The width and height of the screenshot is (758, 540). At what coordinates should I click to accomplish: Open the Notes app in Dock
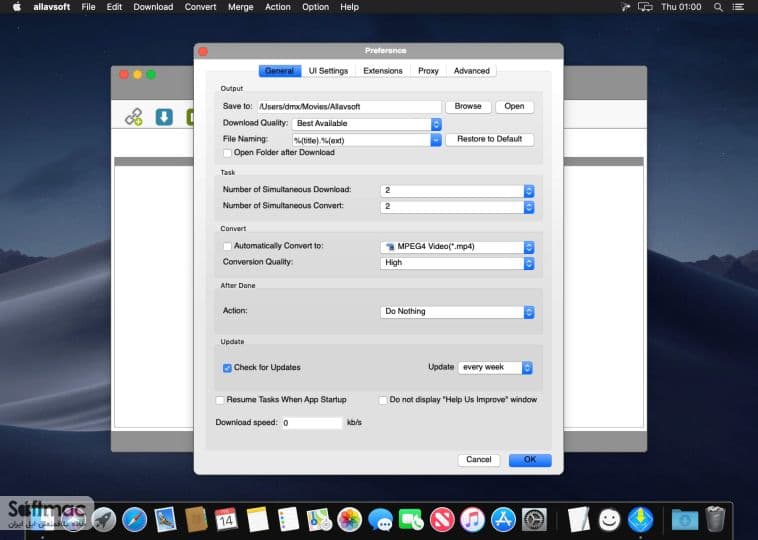[257, 520]
